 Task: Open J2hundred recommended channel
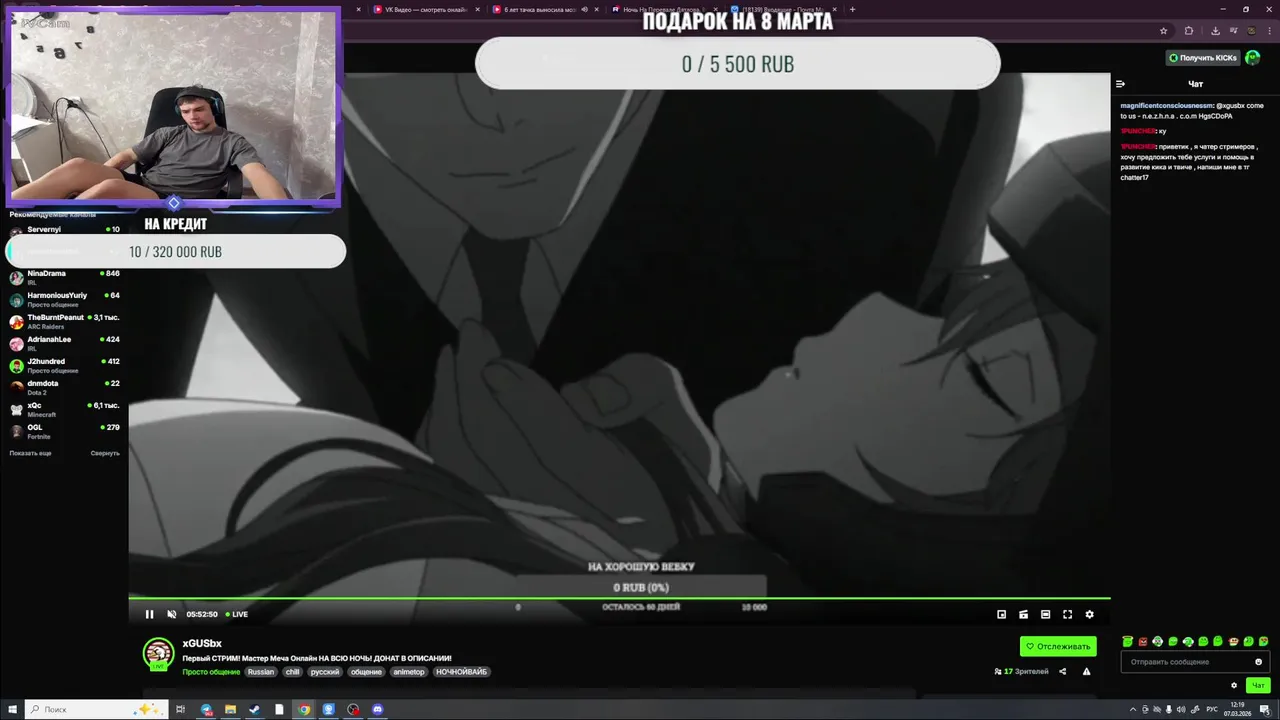[x=64, y=365]
